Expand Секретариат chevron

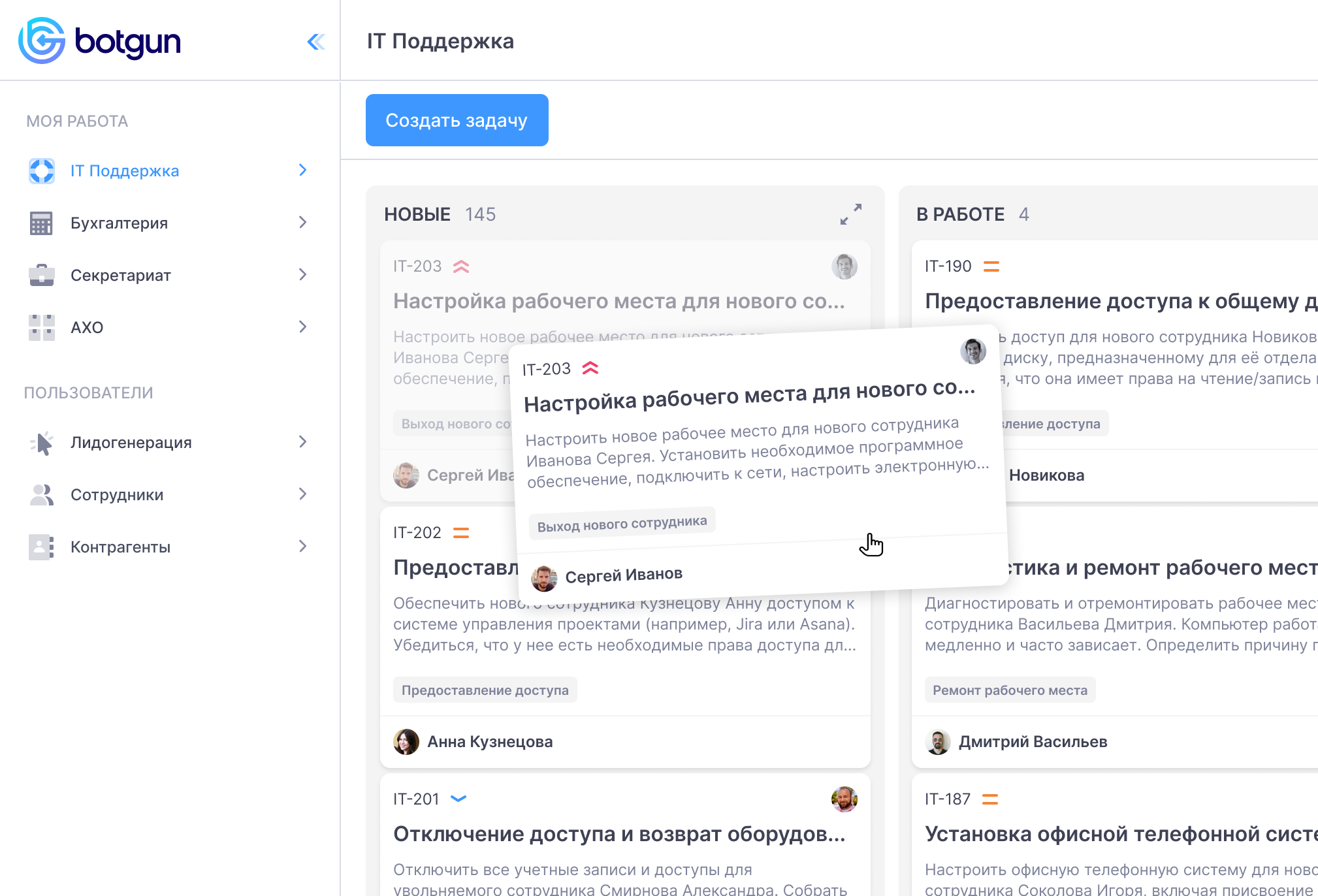click(302, 274)
